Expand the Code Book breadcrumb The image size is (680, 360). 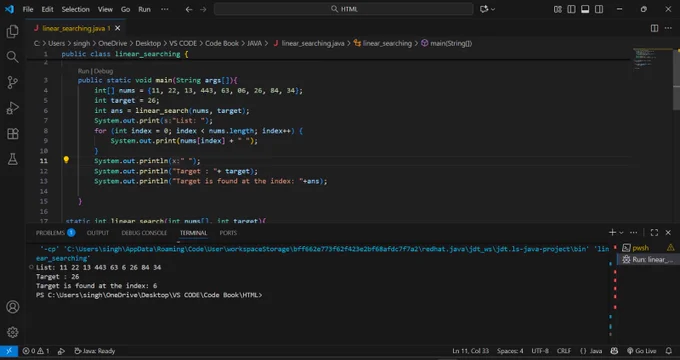[x=222, y=43]
